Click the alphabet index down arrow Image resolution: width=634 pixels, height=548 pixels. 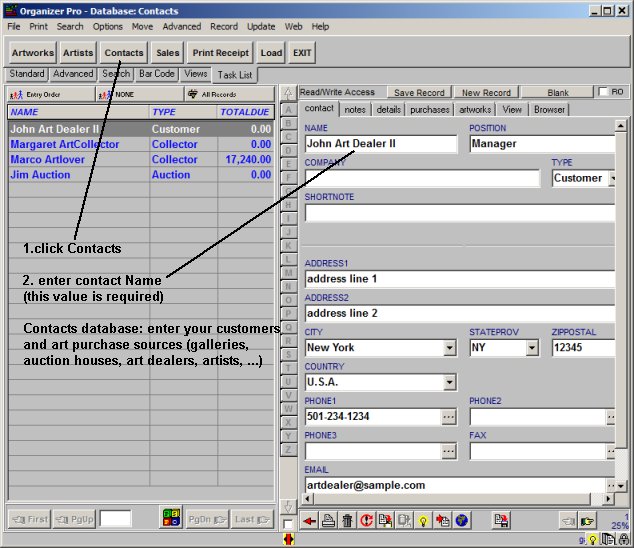pyautogui.click(x=288, y=507)
